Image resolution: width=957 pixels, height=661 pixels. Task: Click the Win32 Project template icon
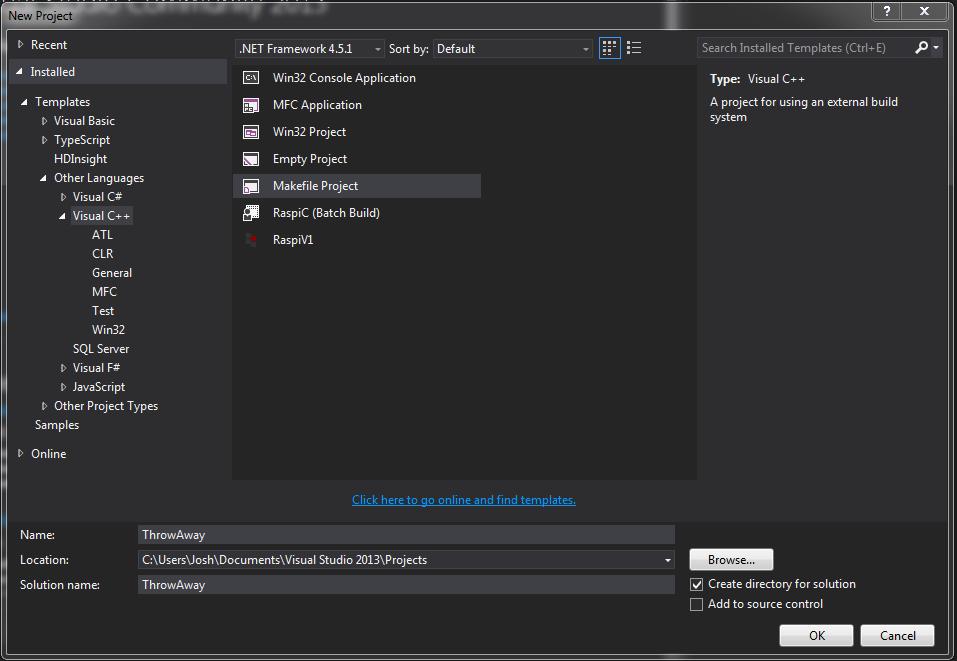(252, 132)
